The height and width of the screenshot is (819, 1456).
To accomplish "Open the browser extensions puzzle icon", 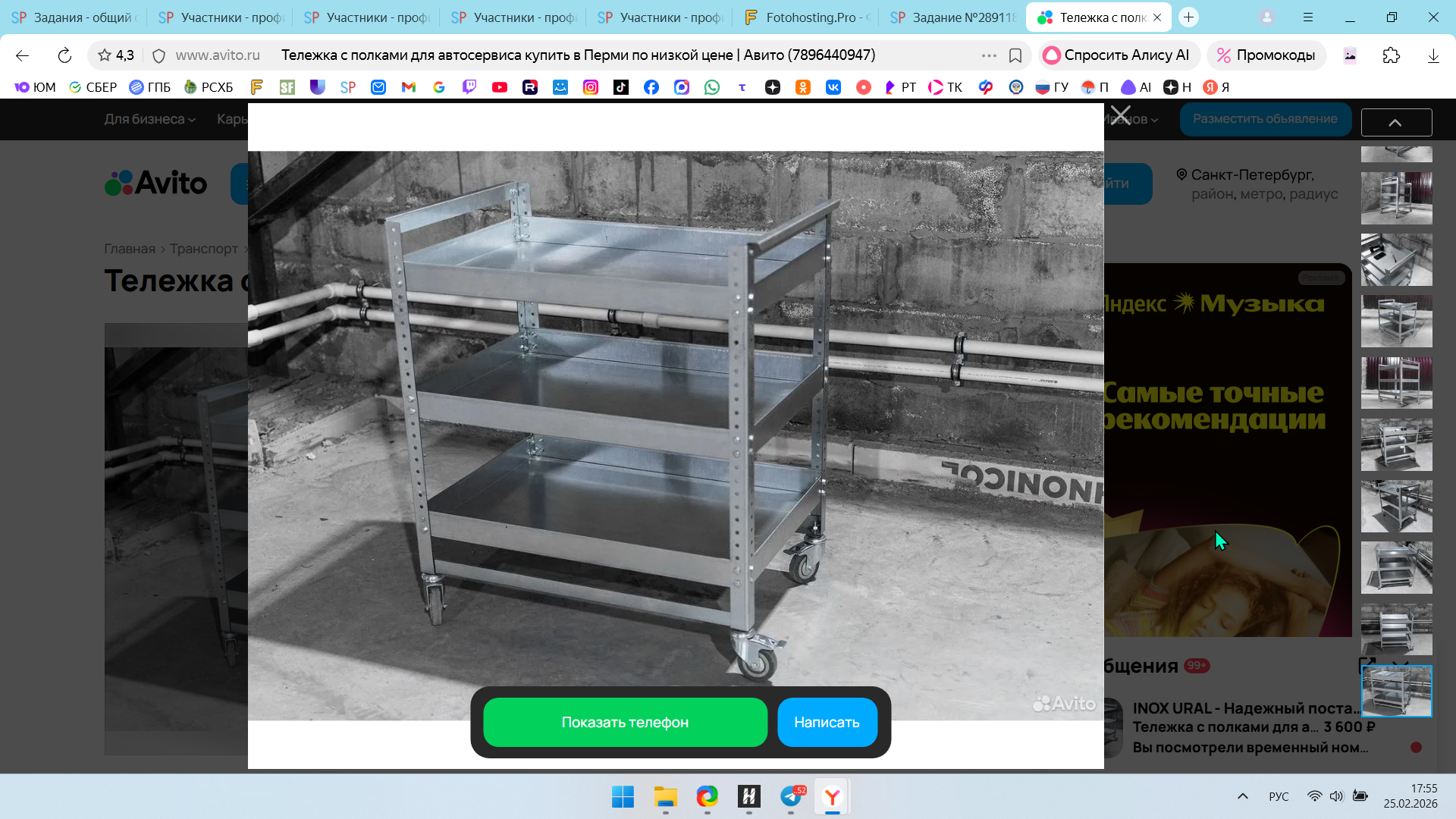I will [x=1391, y=55].
